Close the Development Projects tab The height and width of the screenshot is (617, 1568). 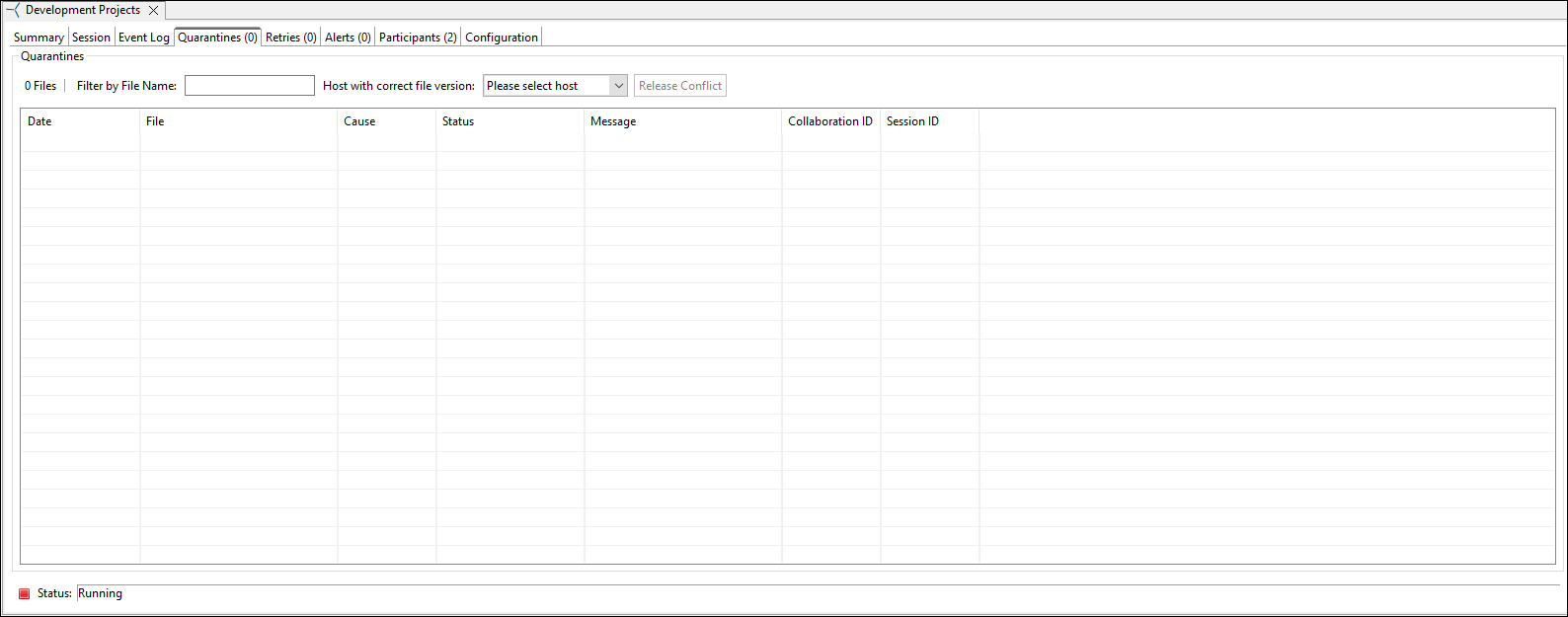click(154, 11)
